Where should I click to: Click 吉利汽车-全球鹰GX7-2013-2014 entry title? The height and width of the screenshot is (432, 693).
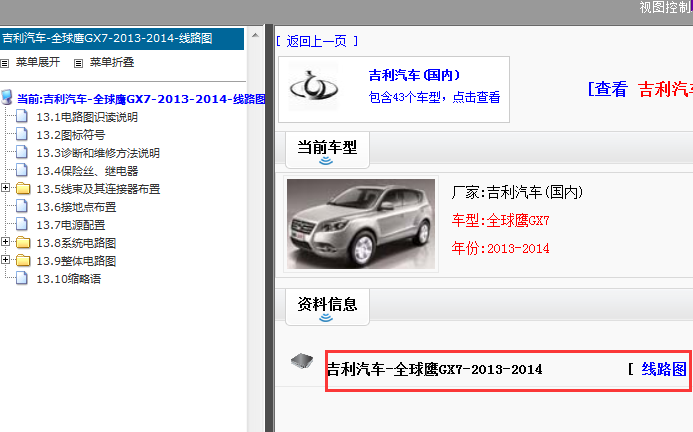tap(434, 369)
